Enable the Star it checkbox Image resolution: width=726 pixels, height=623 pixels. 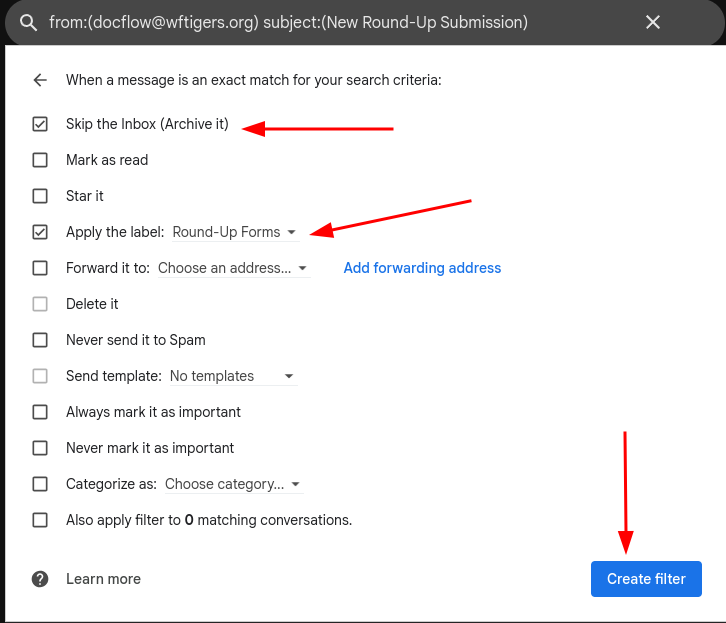click(40, 196)
